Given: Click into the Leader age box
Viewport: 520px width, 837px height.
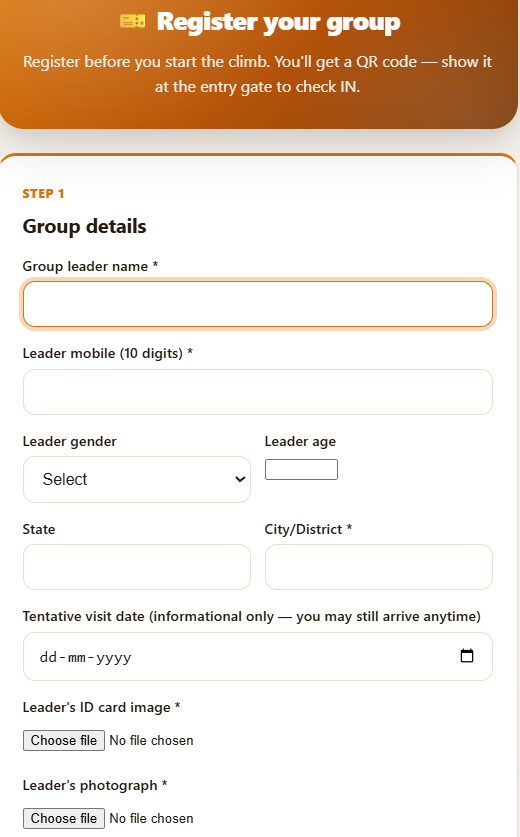Looking at the screenshot, I should (301, 469).
